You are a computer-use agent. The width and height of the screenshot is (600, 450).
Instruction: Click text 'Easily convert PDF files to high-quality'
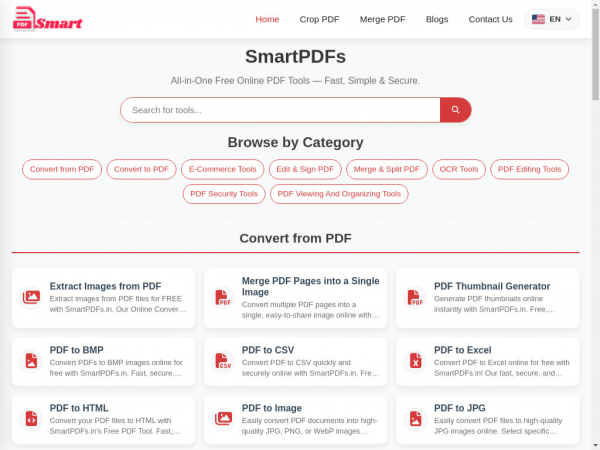[498, 420]
